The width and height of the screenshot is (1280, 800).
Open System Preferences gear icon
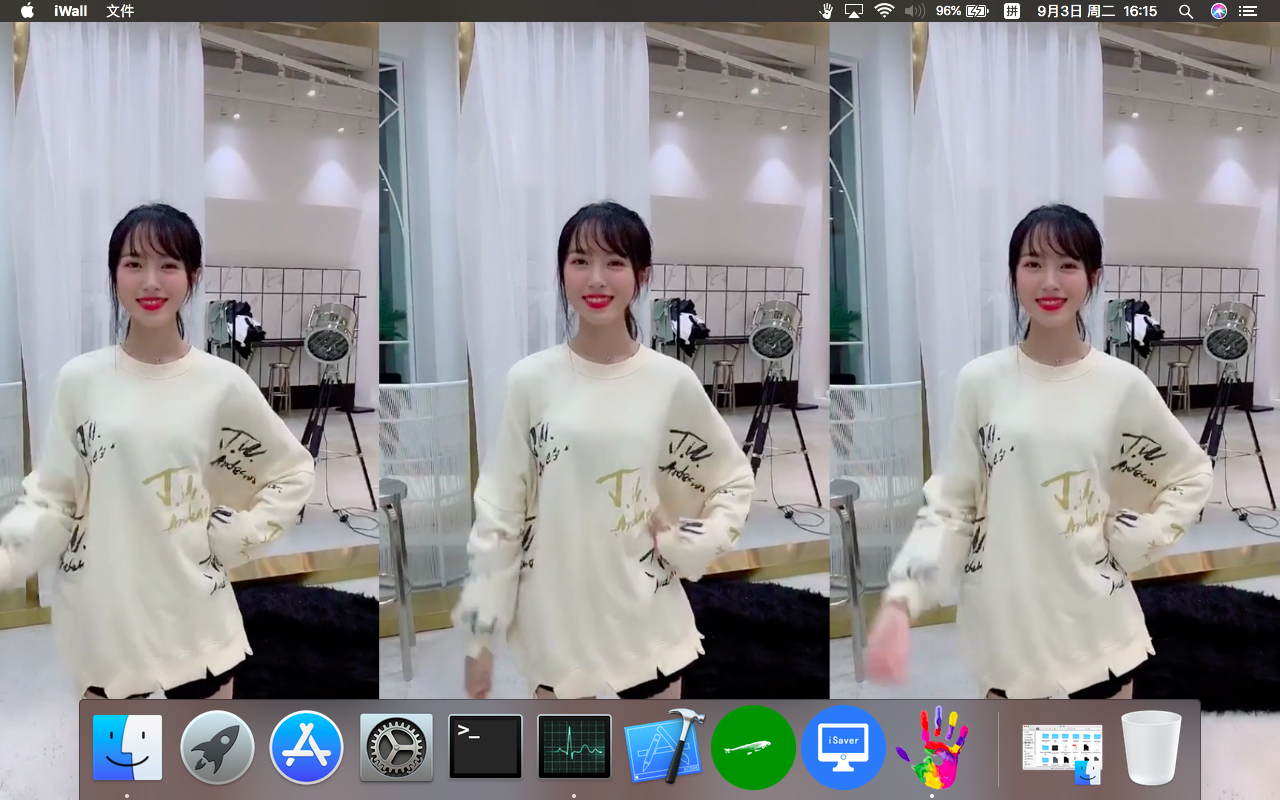[x=396, y=747]
